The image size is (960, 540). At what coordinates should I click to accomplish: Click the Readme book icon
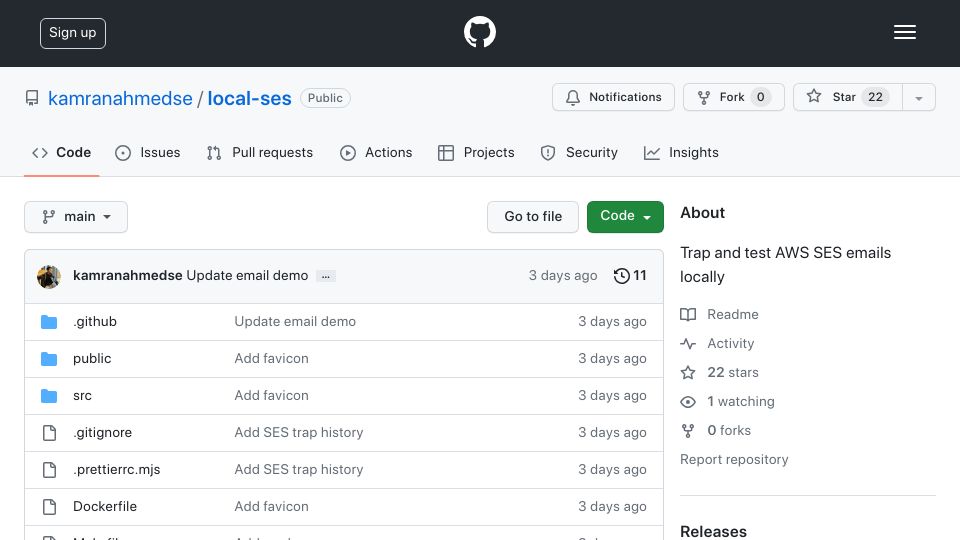(688, 315)
